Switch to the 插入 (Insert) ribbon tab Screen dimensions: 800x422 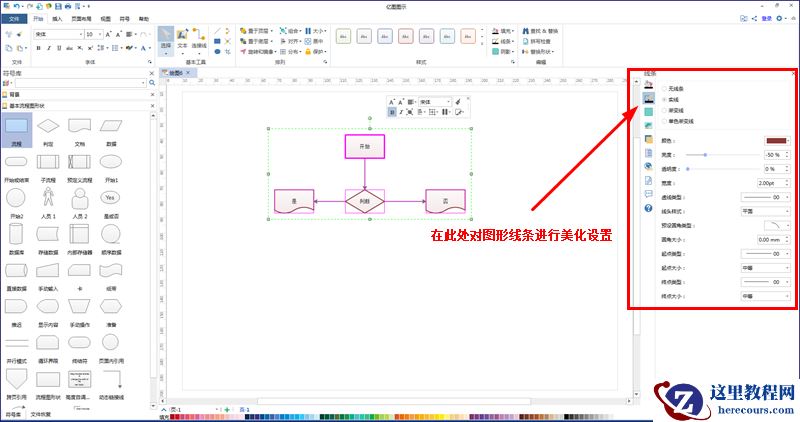pos(57,19)
